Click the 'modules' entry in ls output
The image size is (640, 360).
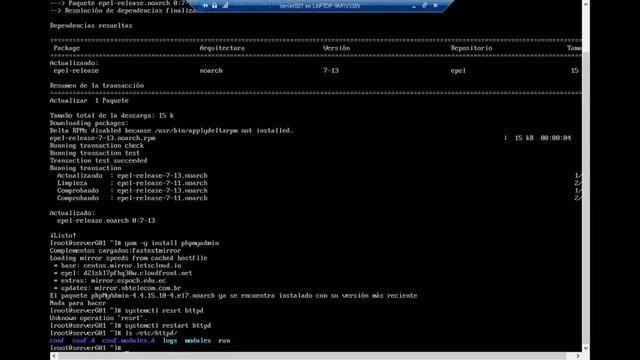(198, 341)
